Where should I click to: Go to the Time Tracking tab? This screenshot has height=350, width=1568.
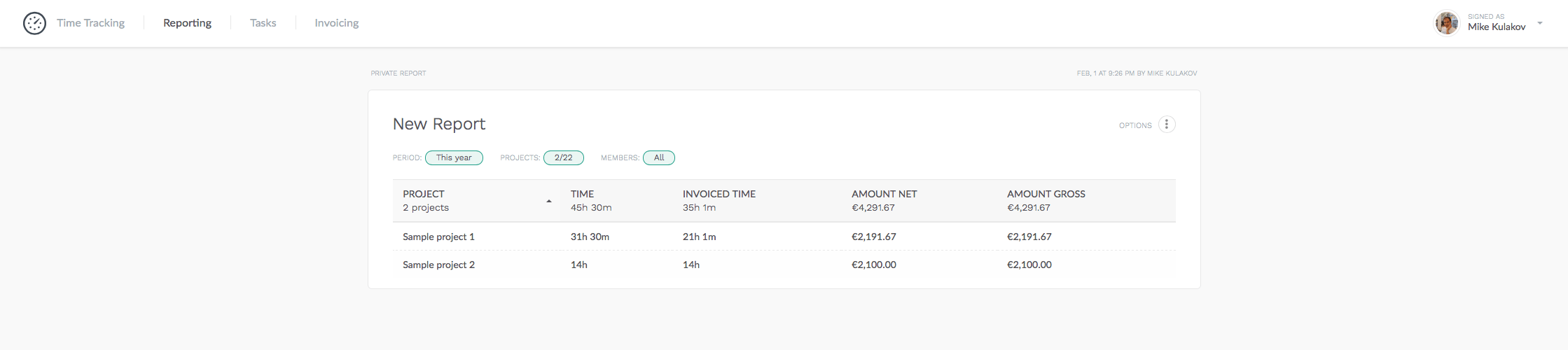pos(90,23)
